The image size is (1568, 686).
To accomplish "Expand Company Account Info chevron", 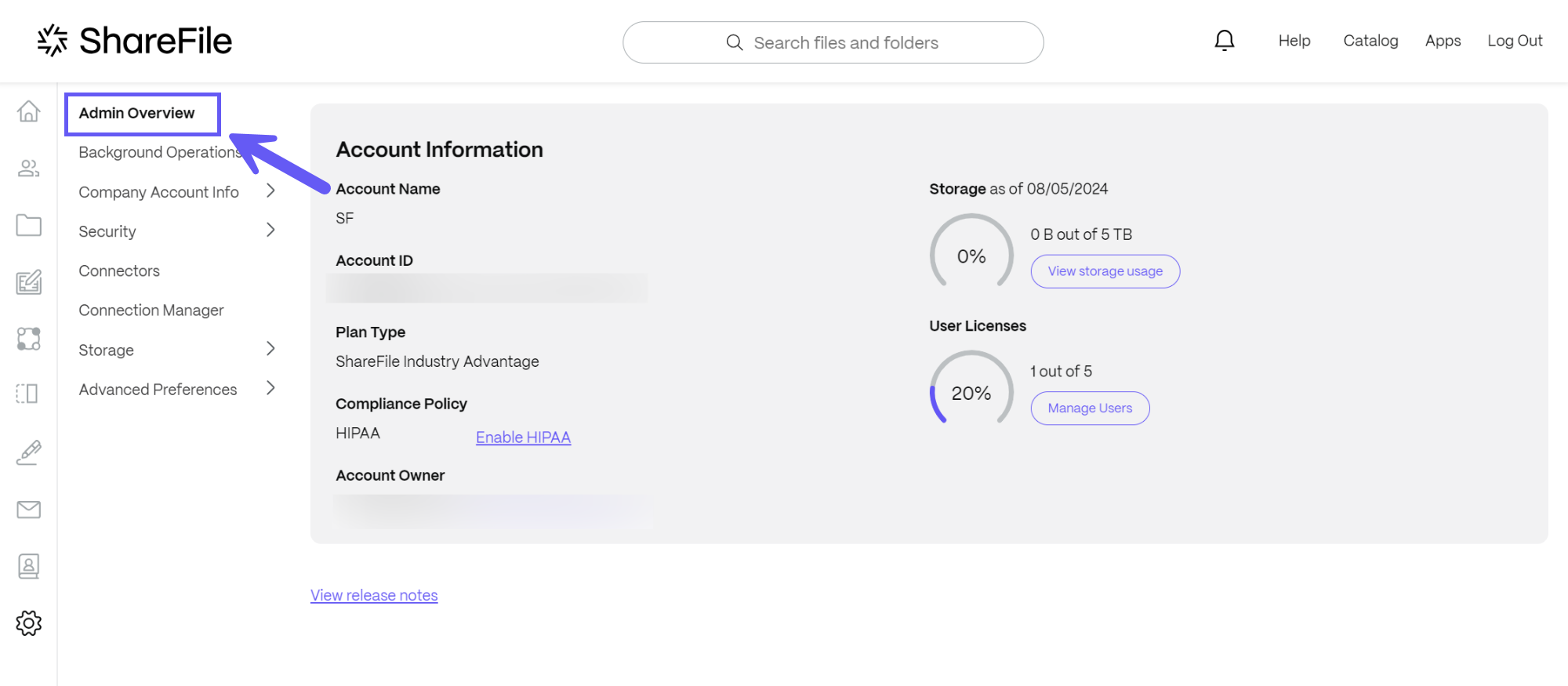I will coord(270,191).
